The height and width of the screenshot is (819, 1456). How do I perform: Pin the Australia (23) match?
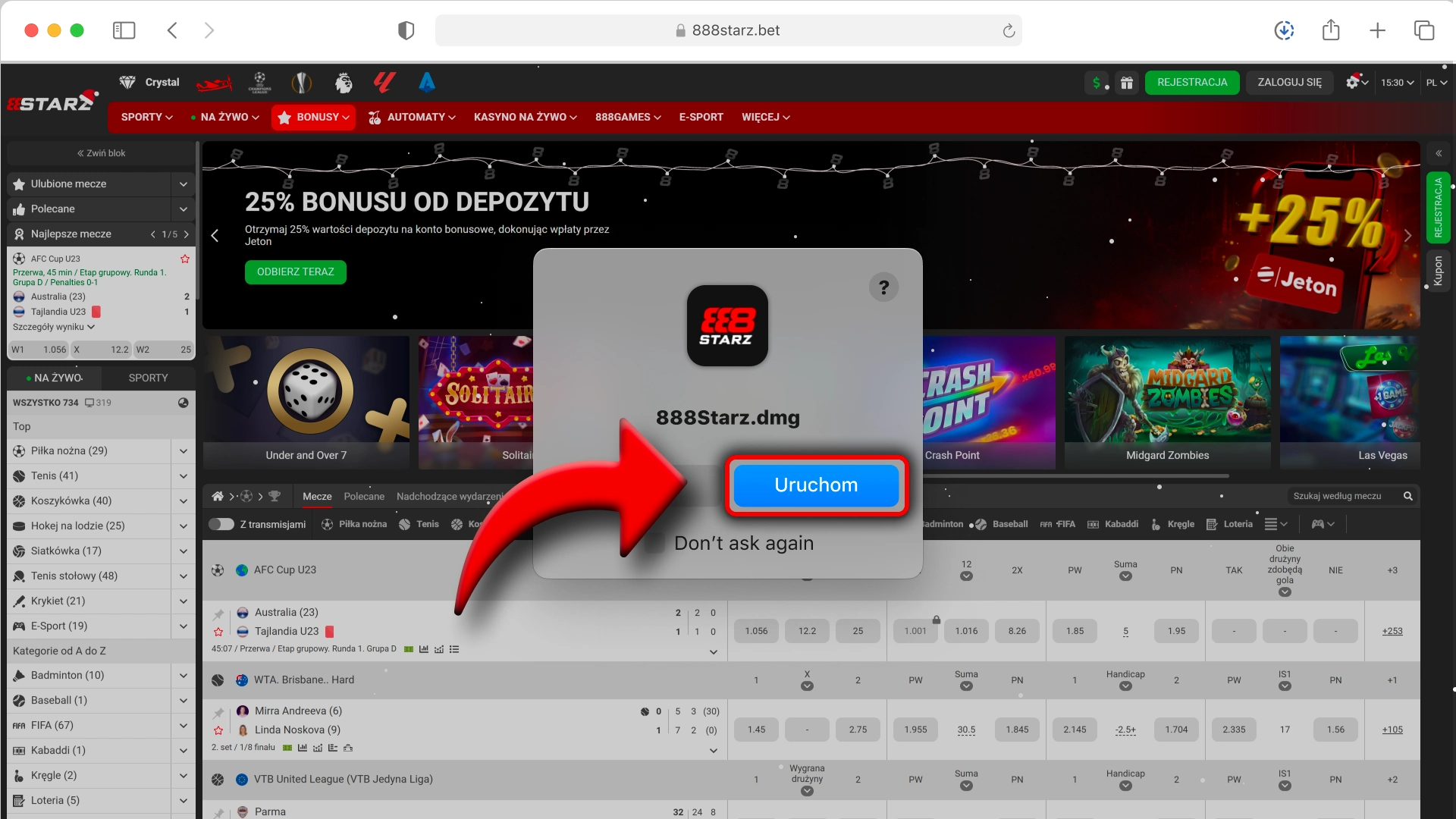(x=218, y=613)
